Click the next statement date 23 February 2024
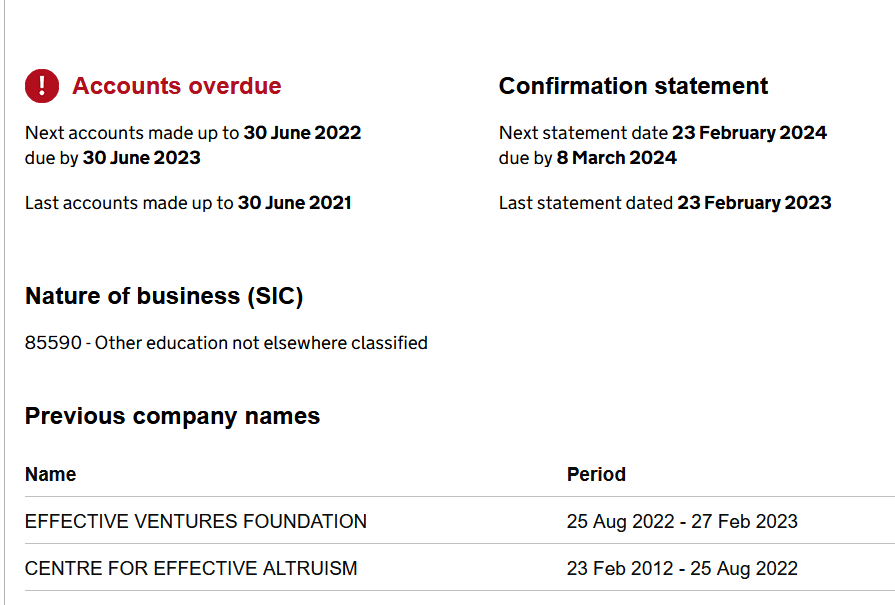This screenshot has width=895, height=605. [x=749, y=132]
